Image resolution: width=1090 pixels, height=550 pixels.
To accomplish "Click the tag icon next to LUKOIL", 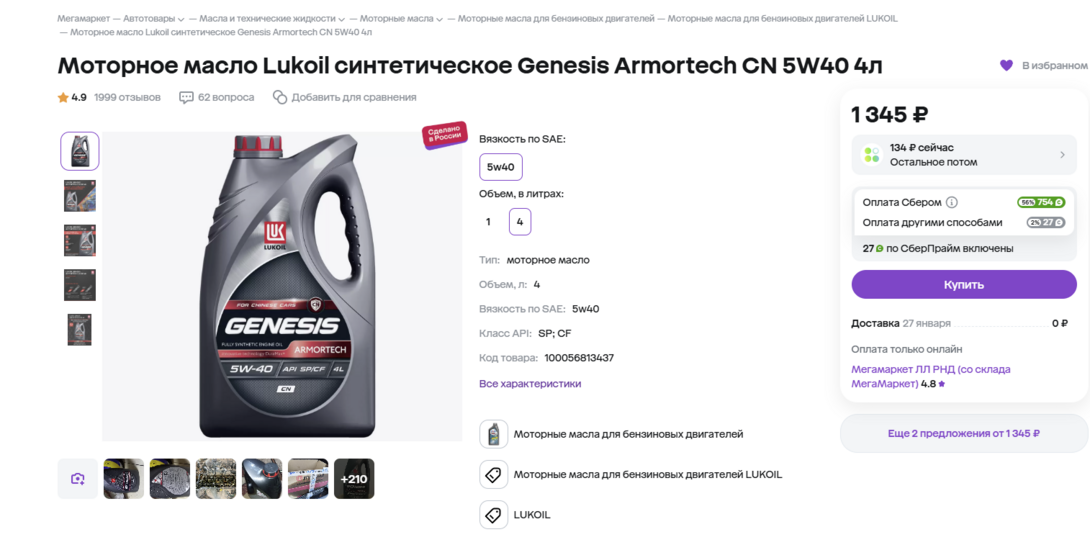I will click(494, 515).
